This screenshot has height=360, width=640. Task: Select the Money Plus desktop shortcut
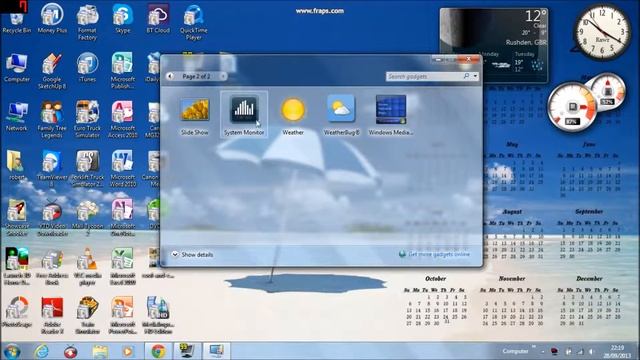52,18
